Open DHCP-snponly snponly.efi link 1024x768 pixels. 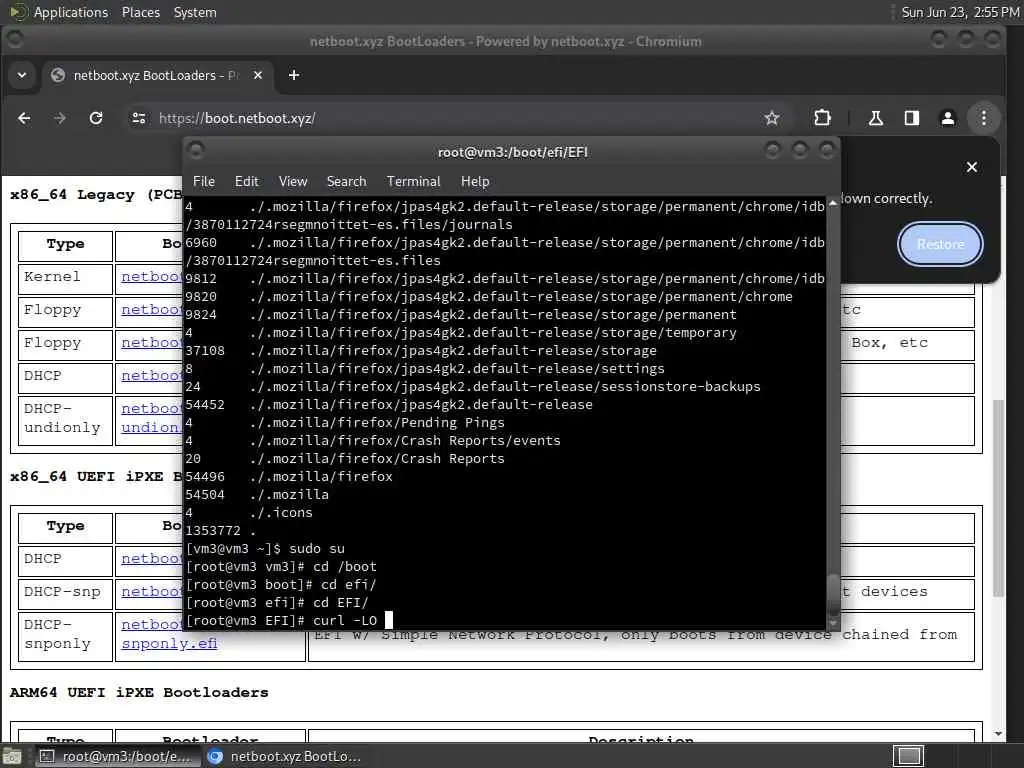point(169,643)
